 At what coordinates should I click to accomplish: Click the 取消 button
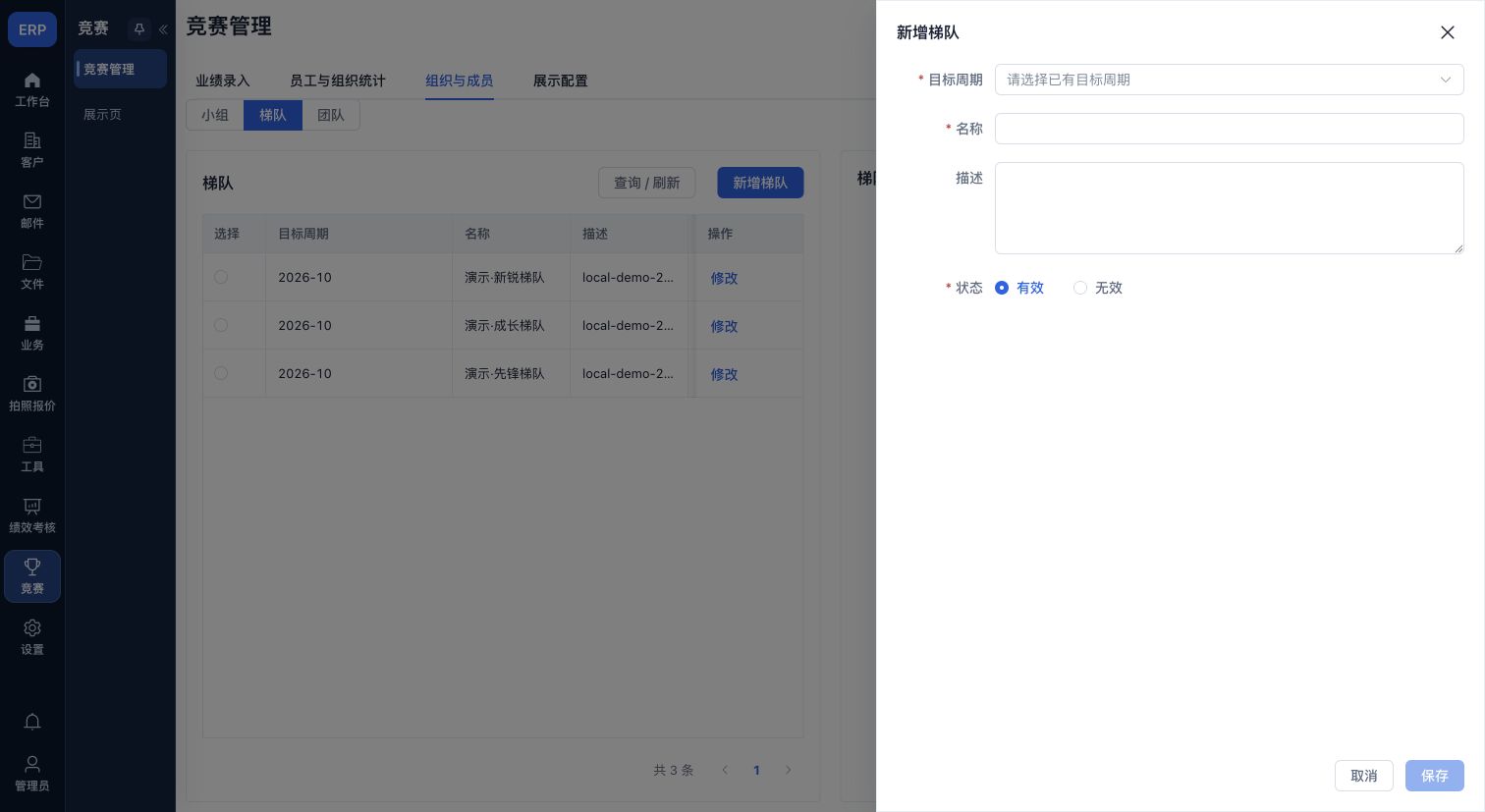click(1363, 776)
